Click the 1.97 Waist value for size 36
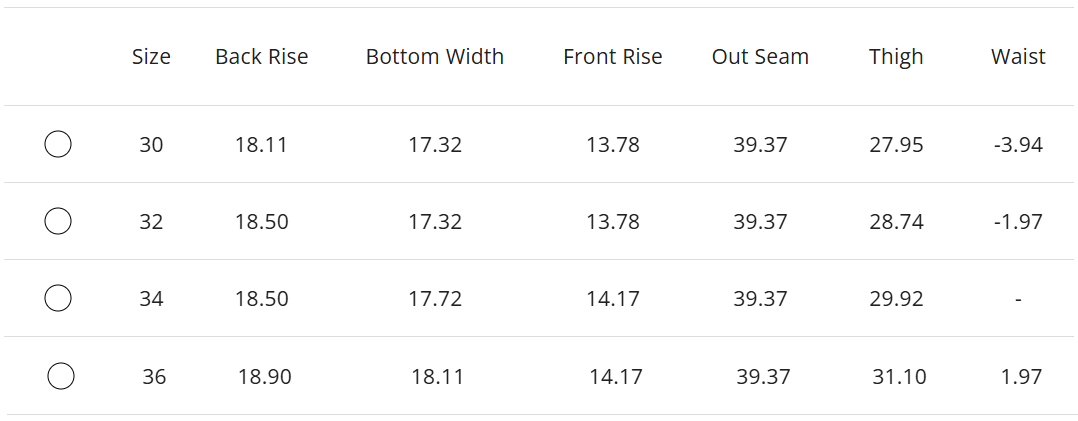The width and height of the screenshot is (1078, 421). [1021, 377]
